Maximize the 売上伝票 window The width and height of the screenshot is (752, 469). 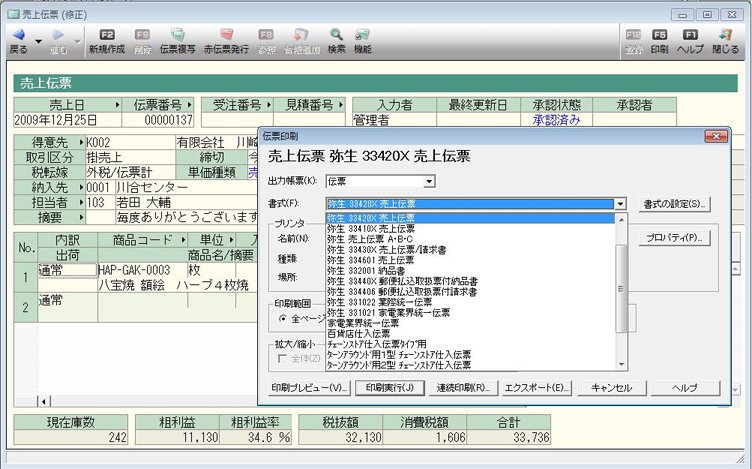click(x=707, y=14)
